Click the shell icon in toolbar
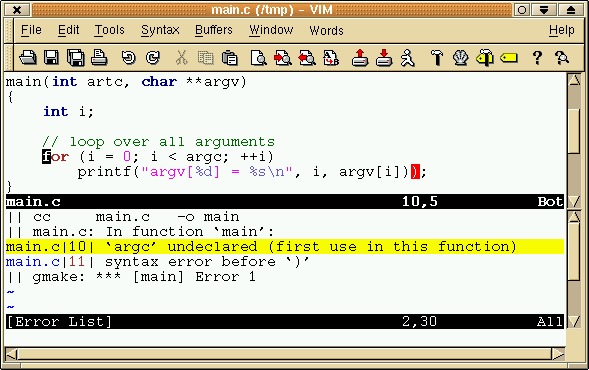The image size is (589, 370). point(461,58)
